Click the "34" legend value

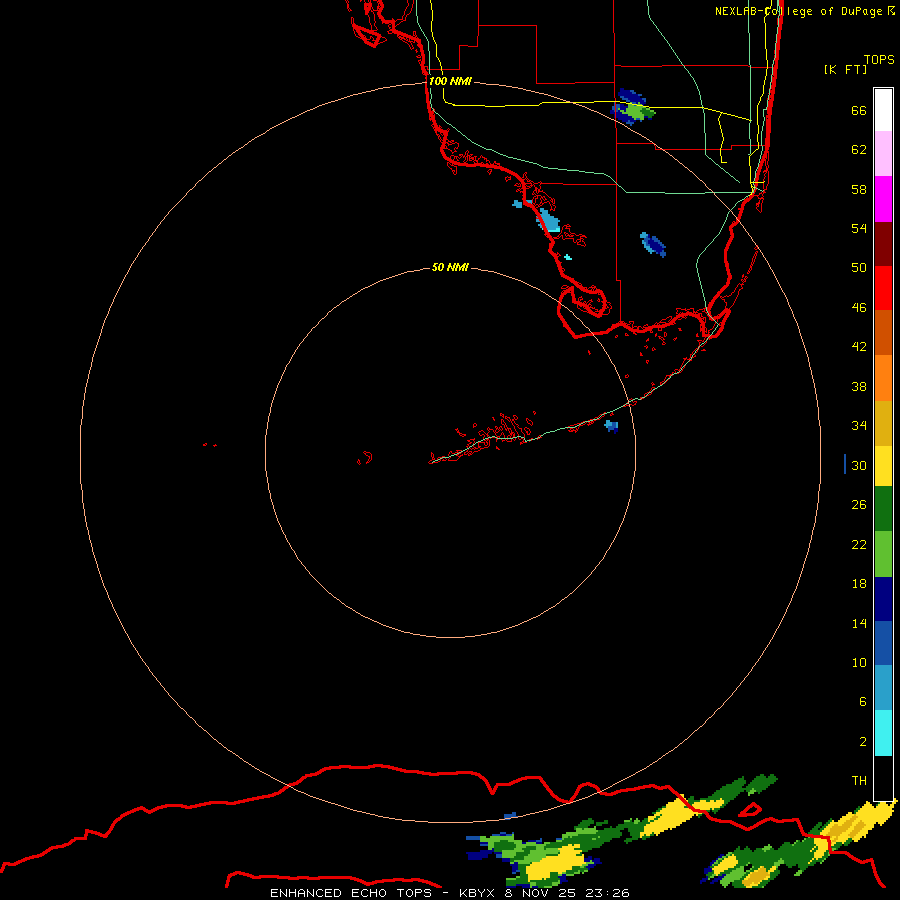point(859,426)
